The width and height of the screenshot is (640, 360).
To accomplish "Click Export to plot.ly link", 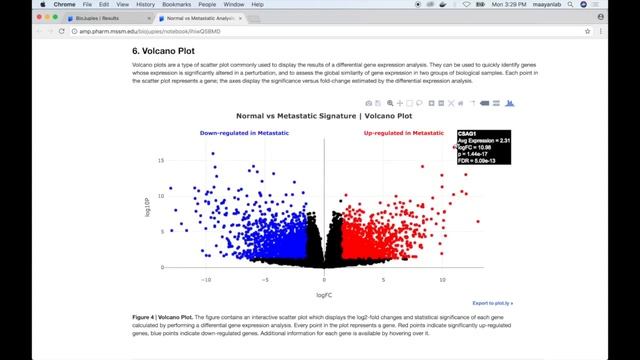I will click(493, 303).
